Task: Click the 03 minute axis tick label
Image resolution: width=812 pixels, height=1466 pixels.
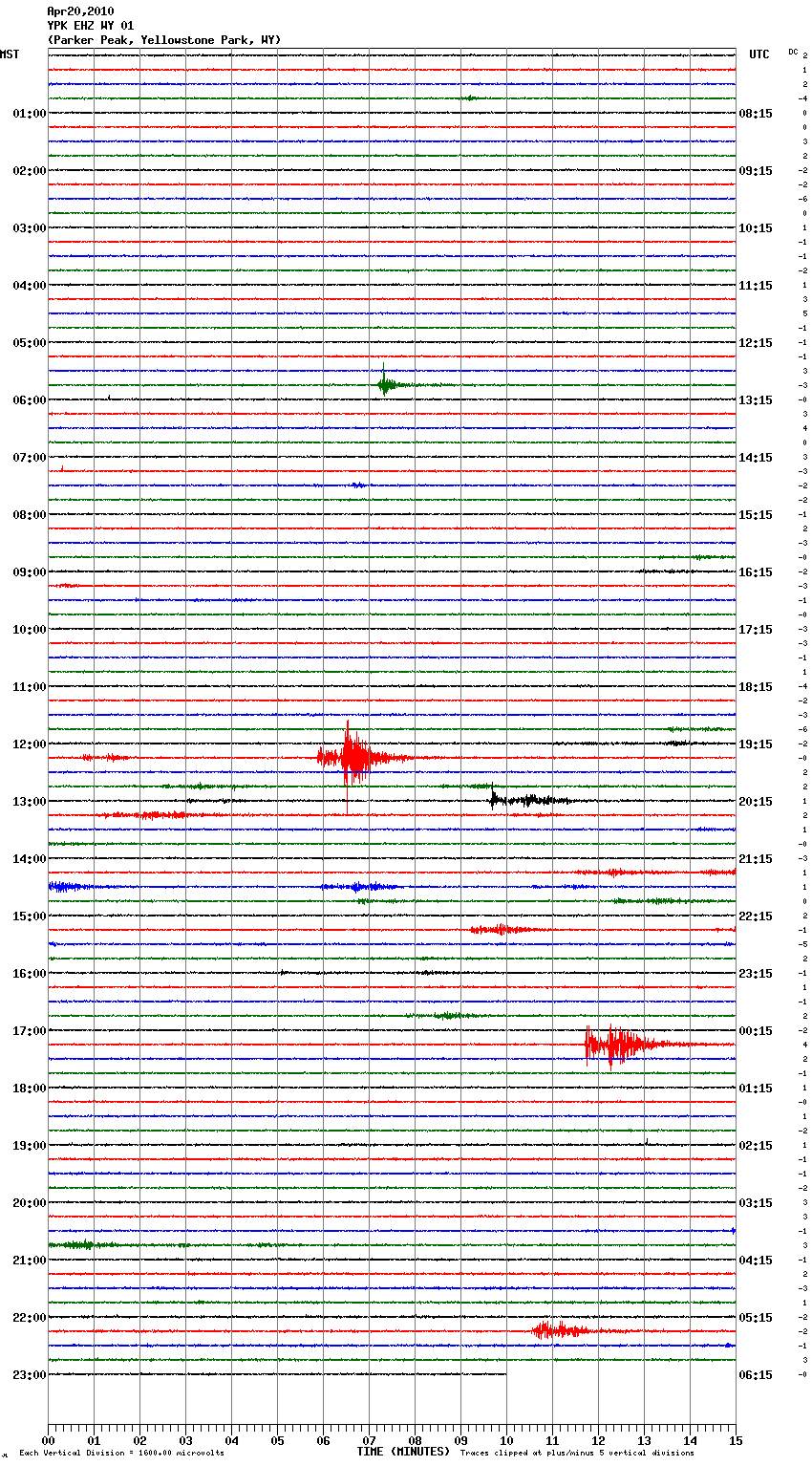Action: tap(185, 1440)
